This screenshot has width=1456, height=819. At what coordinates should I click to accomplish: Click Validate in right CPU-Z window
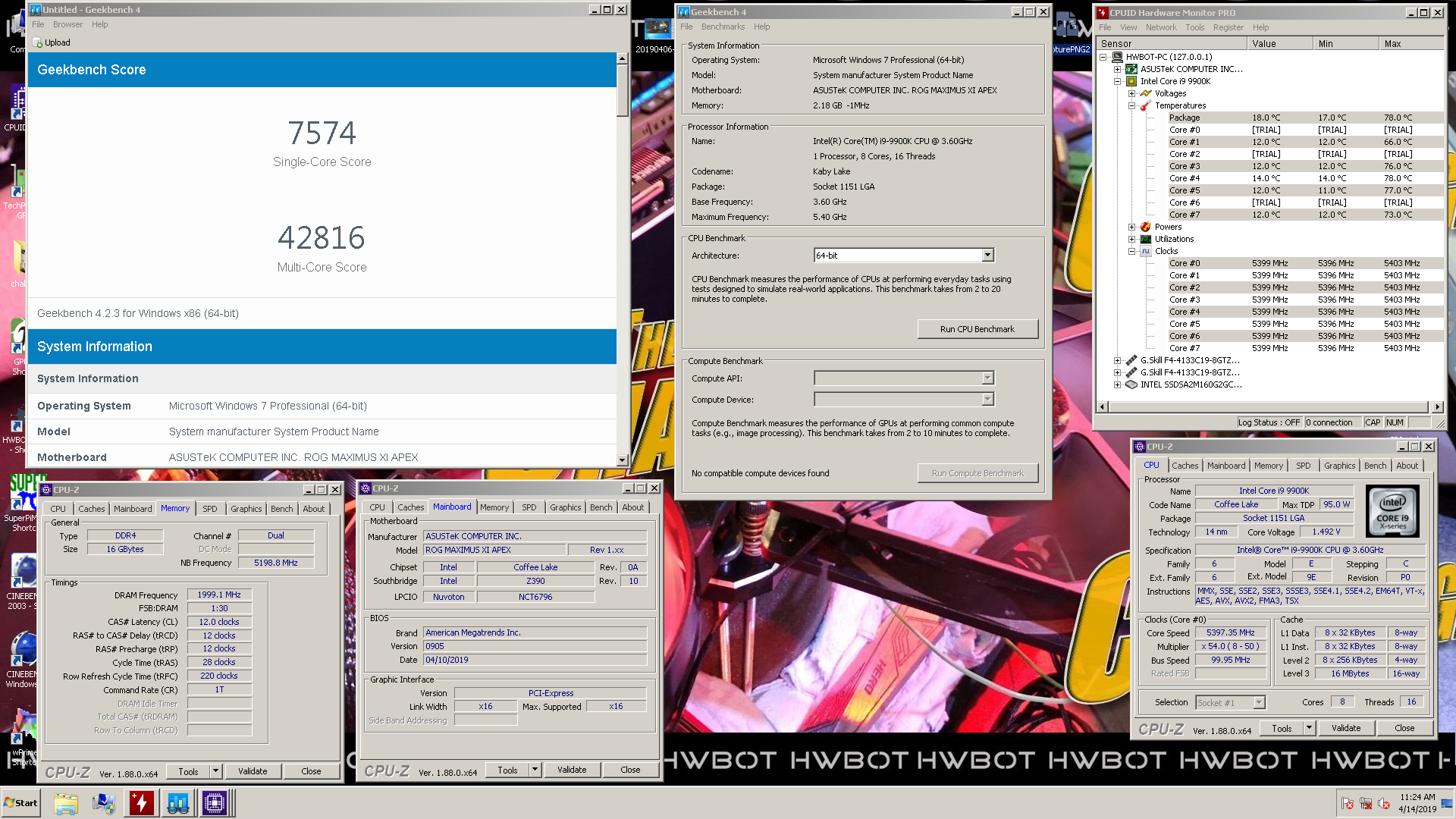[x=1346, y=728]
